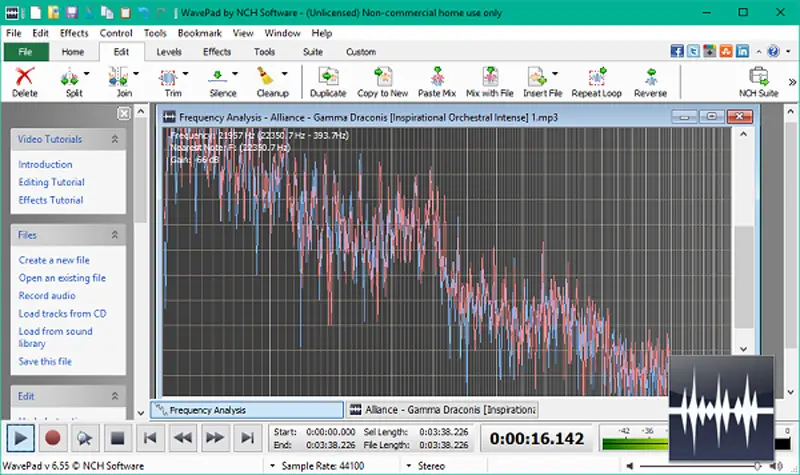This screenshot has height=475, width=800.
Task: Open the NCH Suite toolbar button
Action: coord(758,80)
